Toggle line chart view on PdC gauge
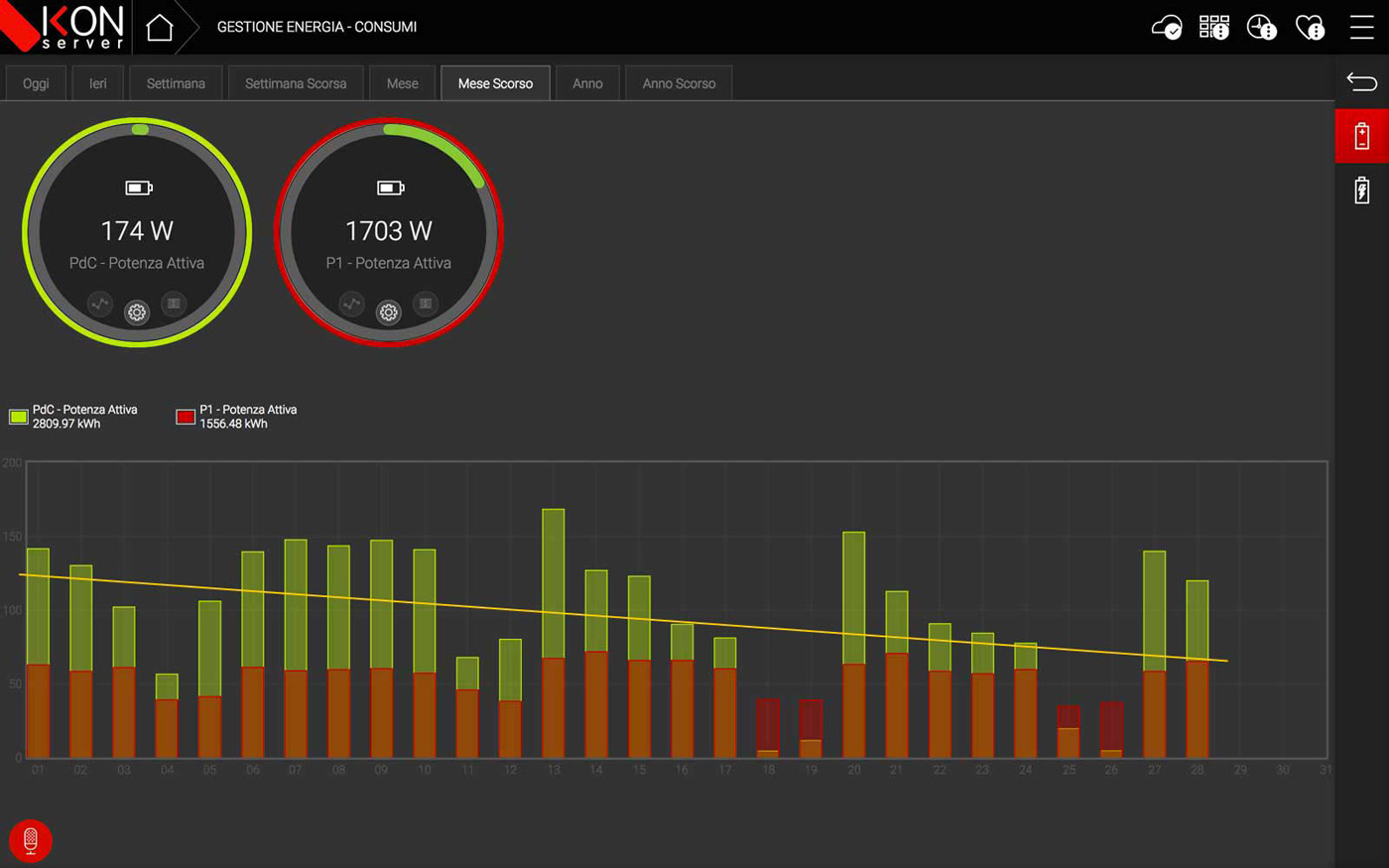Screen dimensions: 1389x868 (100, 304)
